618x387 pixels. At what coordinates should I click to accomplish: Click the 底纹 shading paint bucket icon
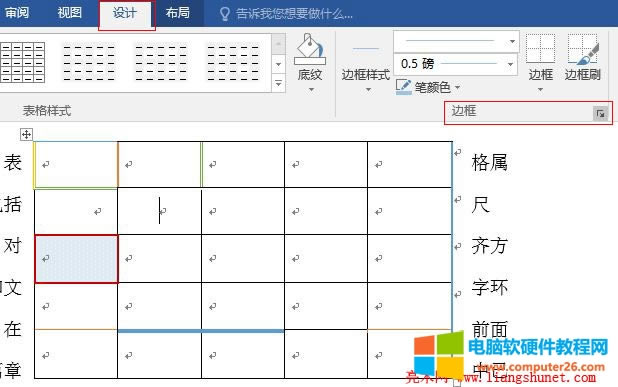tap(310, 50)
